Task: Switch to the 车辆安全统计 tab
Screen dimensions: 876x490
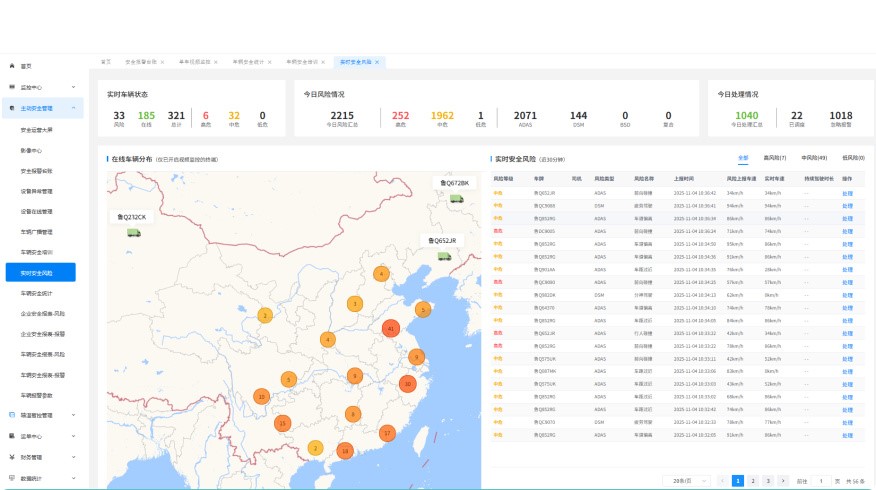Action: [247, 62]
